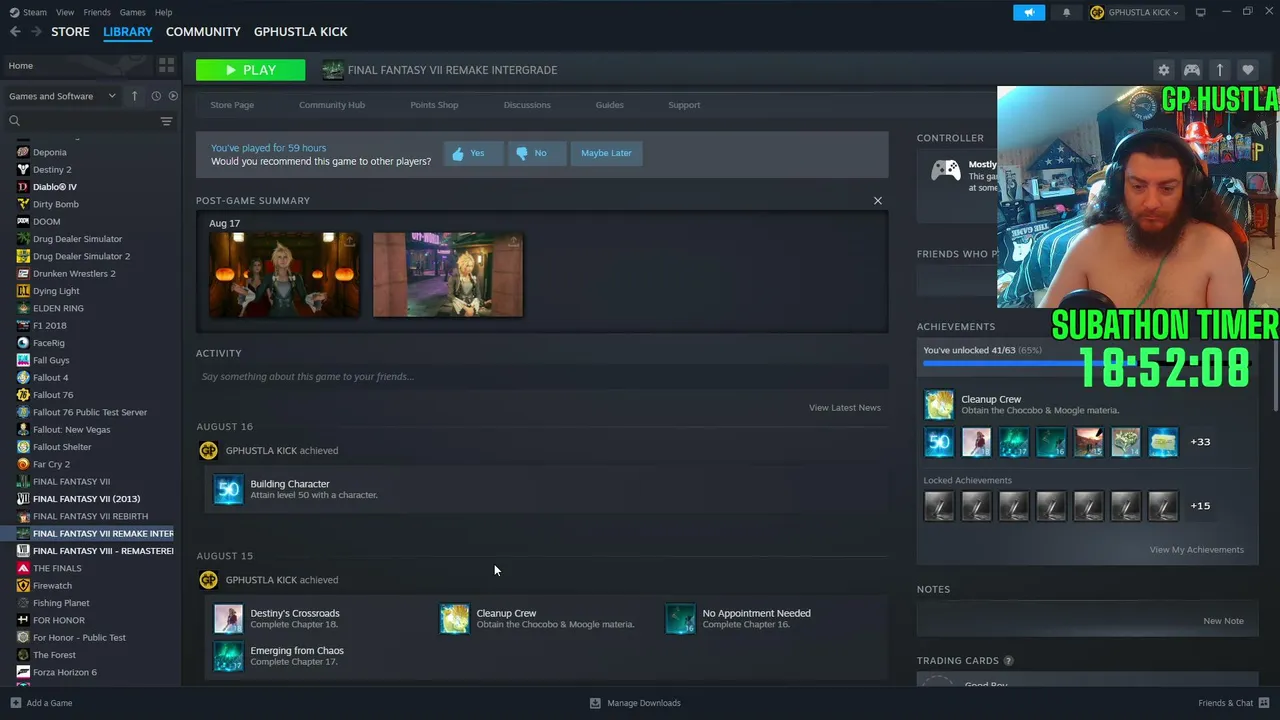This screenshot has width=1280, height=720.
Task: Click the Trading Cards help question icon
Action: tap(1008, 661)
